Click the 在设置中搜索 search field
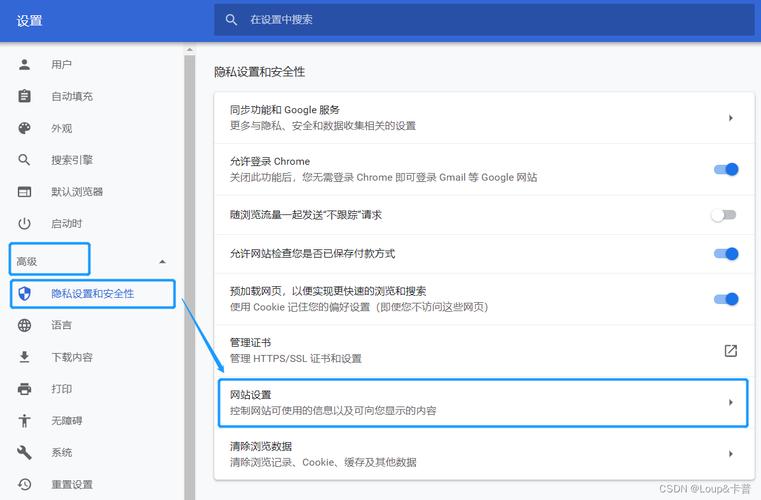761x500 pixels. point(484,19)
